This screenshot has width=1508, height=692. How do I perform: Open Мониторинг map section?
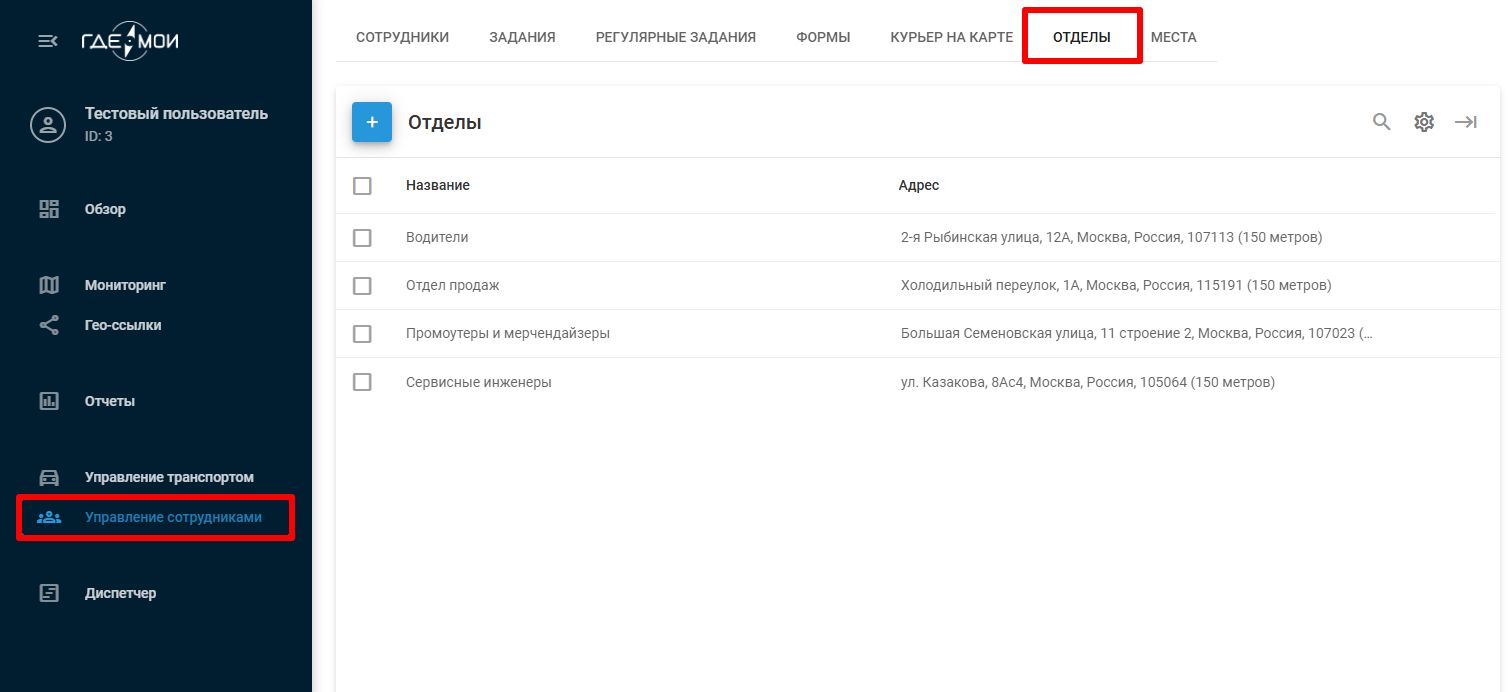coord(124,285)
